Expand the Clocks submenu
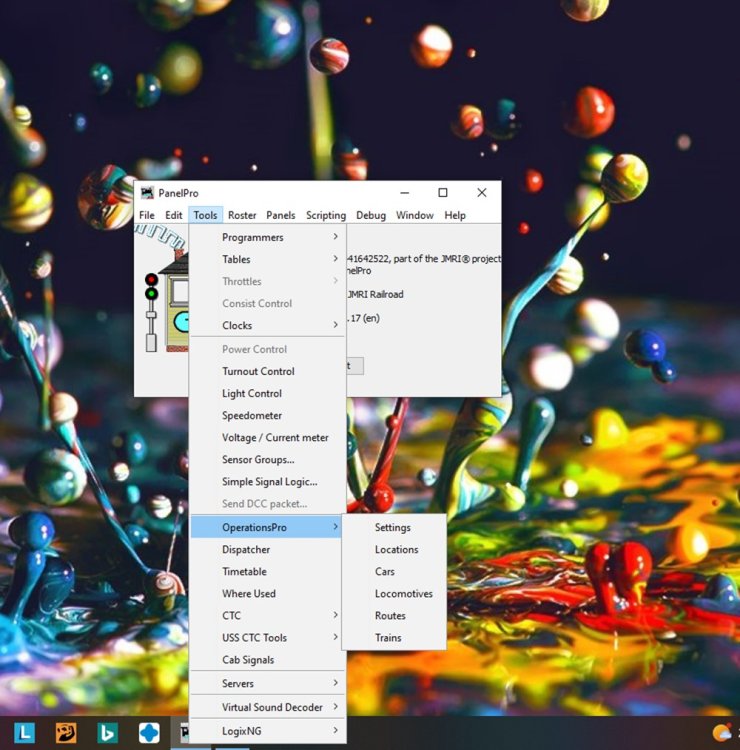The height and width of the screenshot is (750, 740). 267,325
